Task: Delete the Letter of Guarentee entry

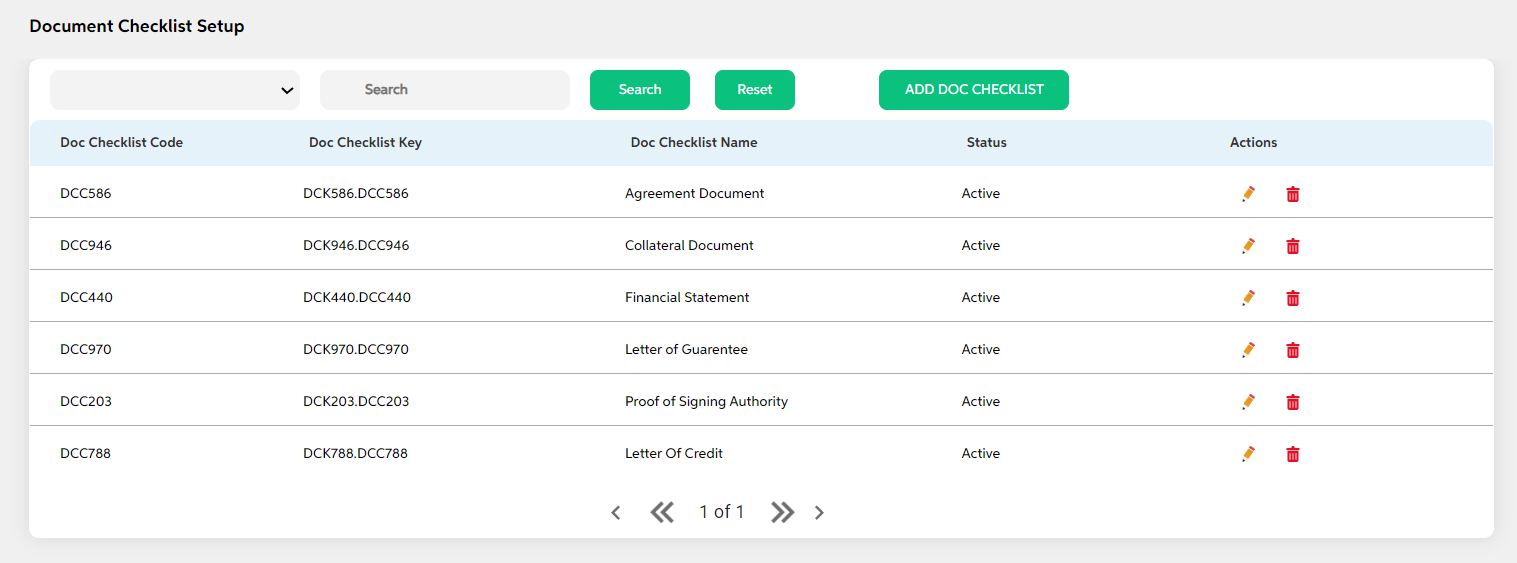Action: pos(1293,350)
